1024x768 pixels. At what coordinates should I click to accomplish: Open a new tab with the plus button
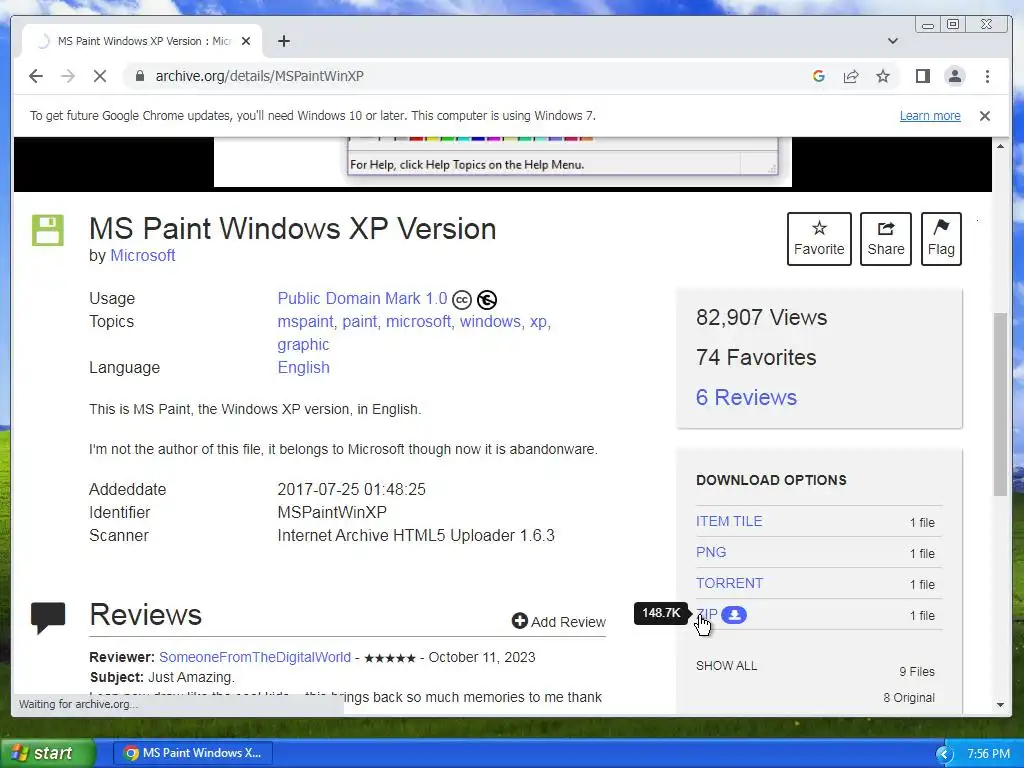(283, 41)
